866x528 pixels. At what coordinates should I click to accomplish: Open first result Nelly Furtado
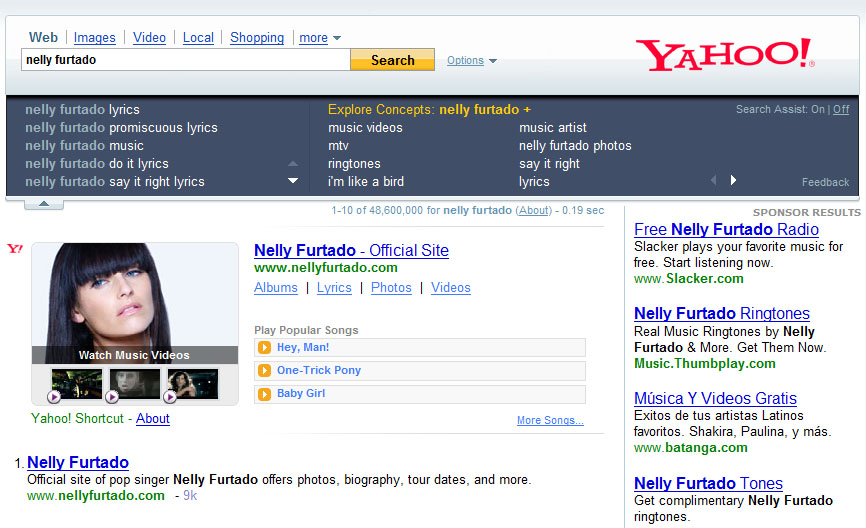78,462
